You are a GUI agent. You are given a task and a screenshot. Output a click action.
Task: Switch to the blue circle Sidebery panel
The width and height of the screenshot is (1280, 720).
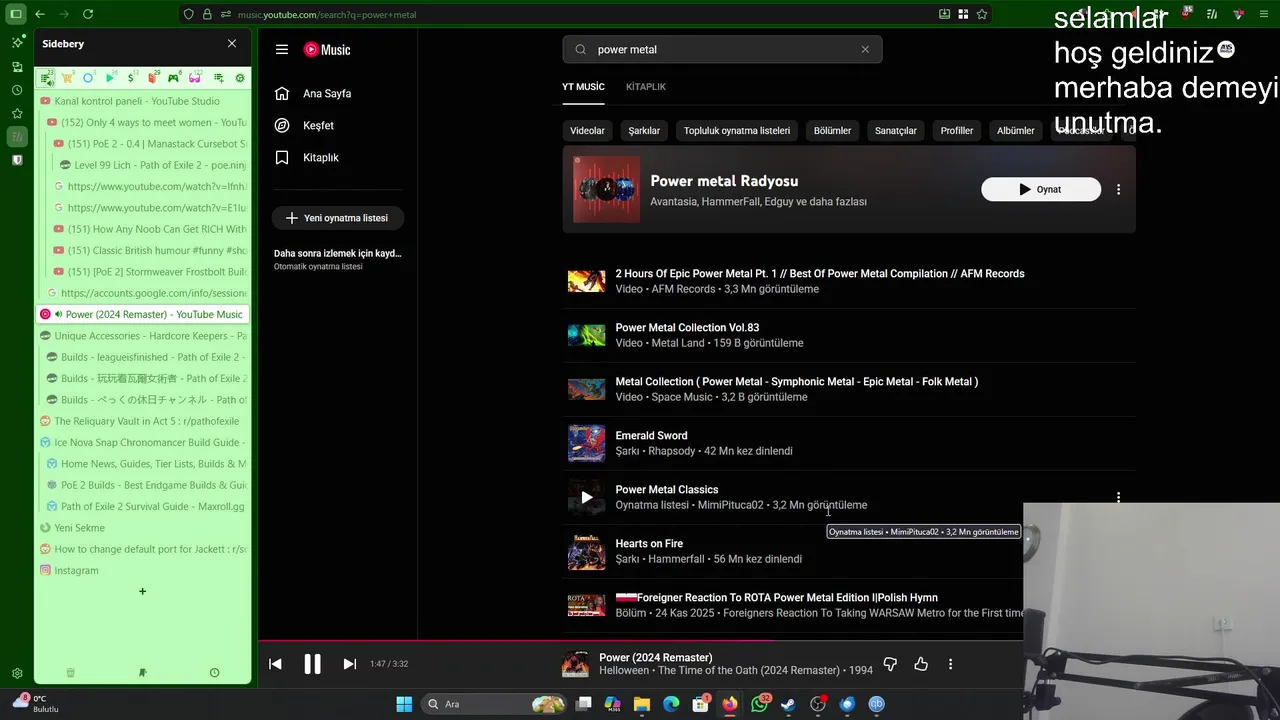tap(88, 78)
